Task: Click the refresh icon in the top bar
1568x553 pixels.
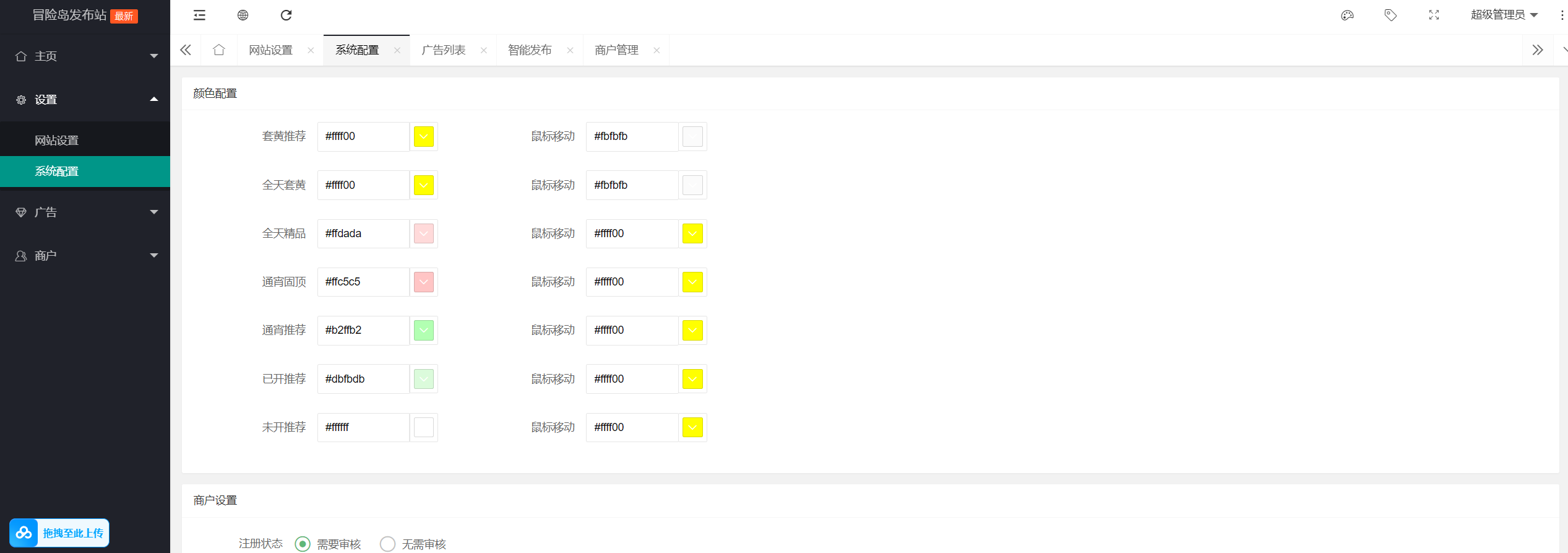Action: [286, 15]
